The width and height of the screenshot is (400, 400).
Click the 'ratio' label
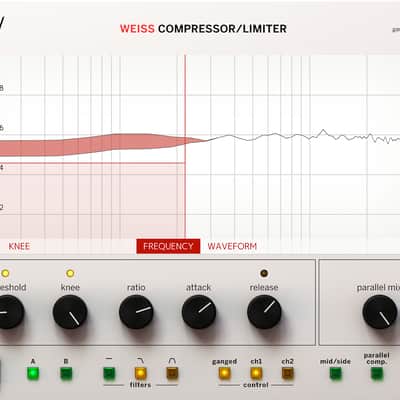pos(136,287)
